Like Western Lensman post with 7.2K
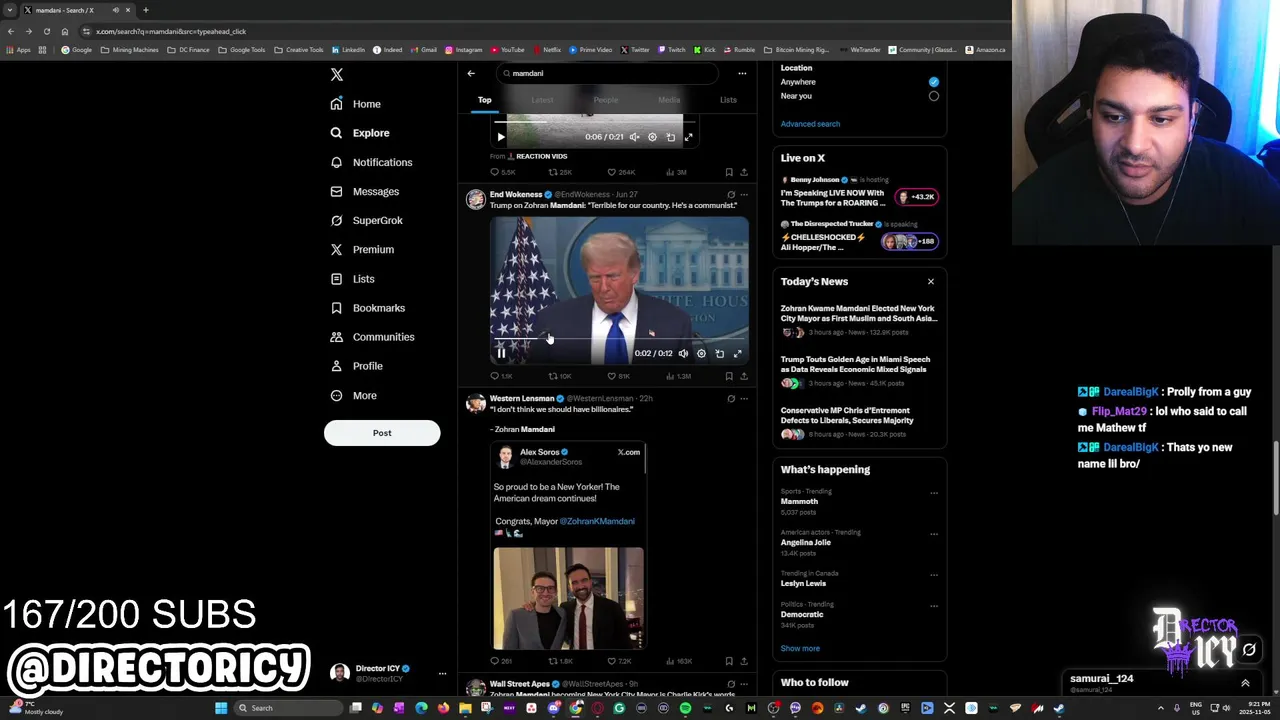The height and width of the screenshot is (720, 1280). click(x=618, y=661)
